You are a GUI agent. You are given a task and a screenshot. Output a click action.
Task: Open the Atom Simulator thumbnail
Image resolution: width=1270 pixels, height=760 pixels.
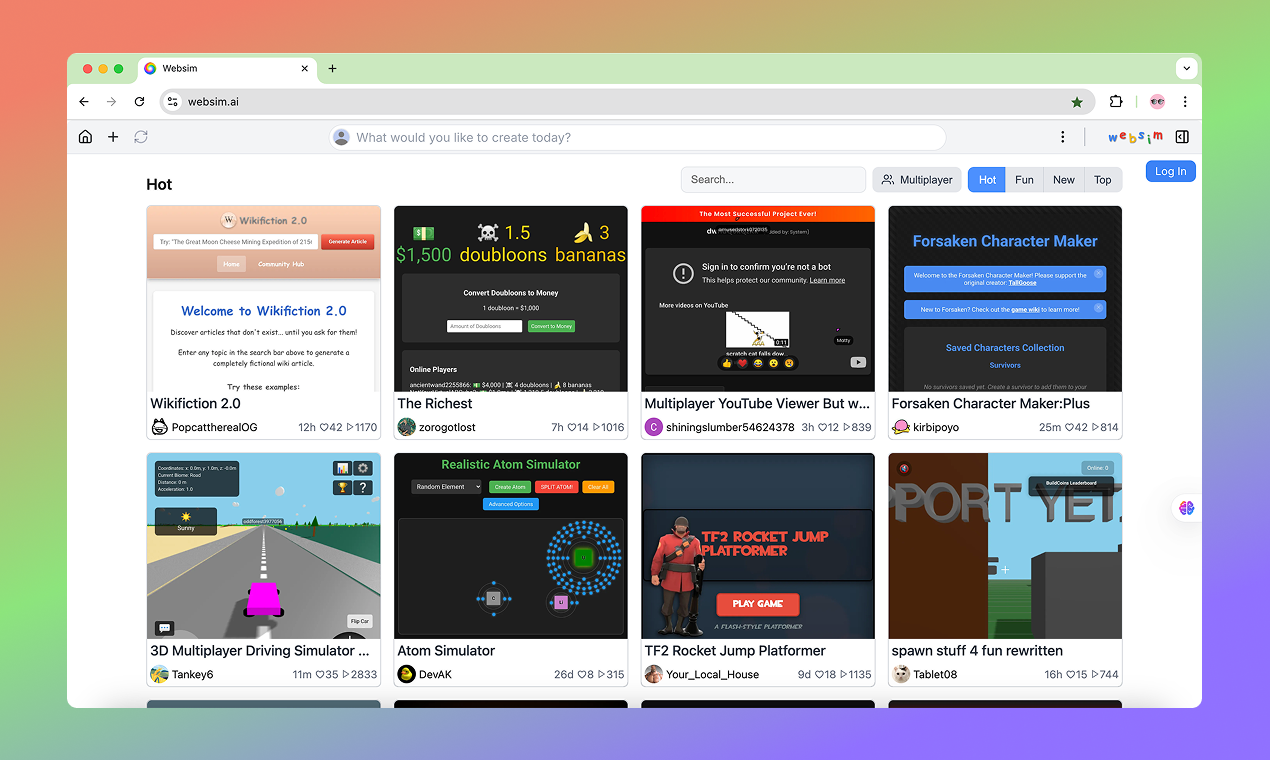(x=510, y=546)
